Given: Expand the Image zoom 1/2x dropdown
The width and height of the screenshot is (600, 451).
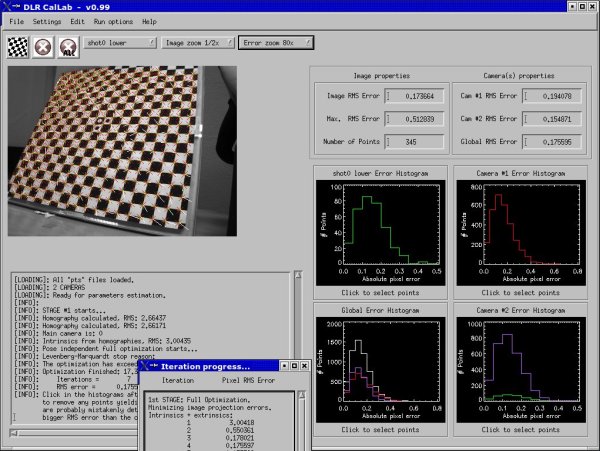Looking at the screenshot, I should click(197, 43).
